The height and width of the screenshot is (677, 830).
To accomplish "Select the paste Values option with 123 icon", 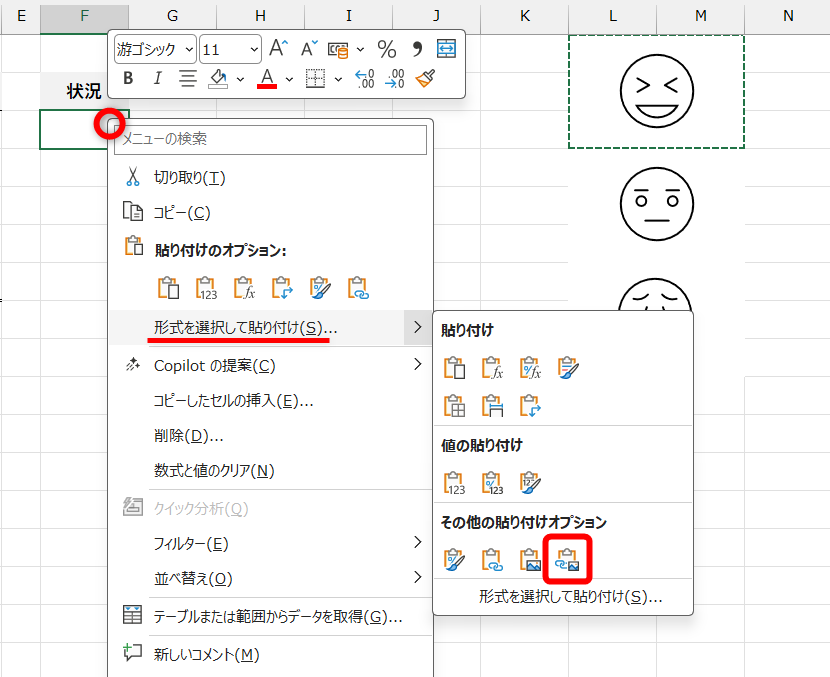I will click(455, 483).
